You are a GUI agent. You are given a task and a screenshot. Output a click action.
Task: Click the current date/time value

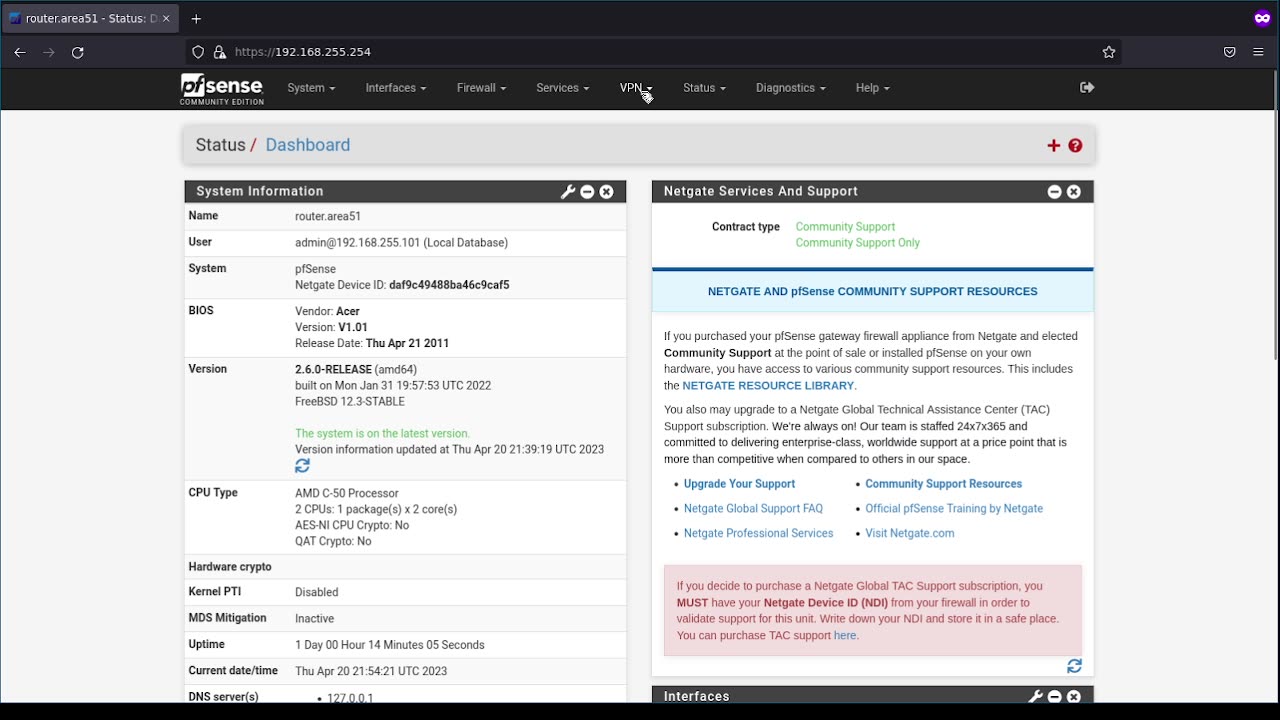coord(371,671)
